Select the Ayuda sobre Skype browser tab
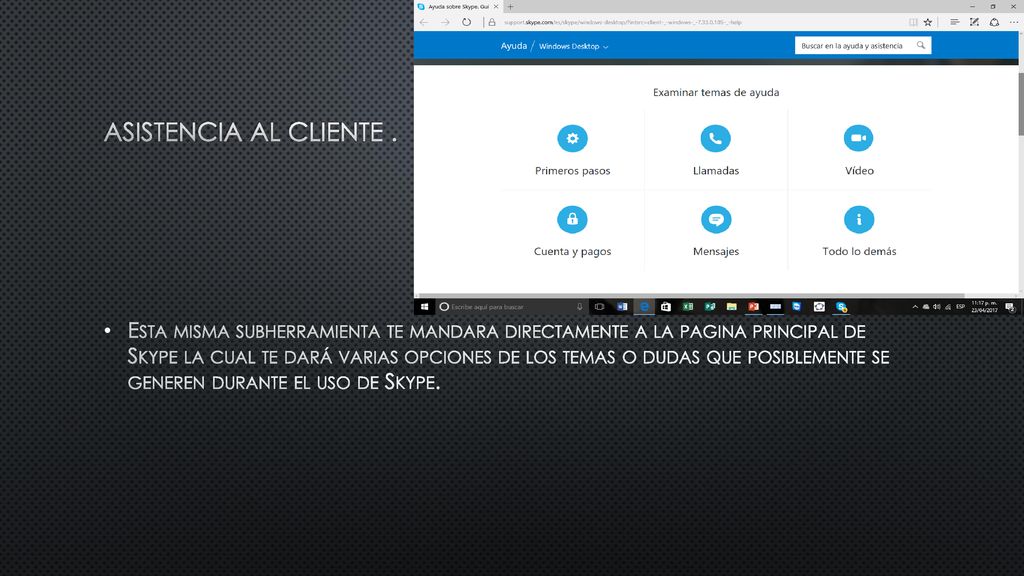The height and width of the screenshot is (576, 1024). tap(458, 7)
